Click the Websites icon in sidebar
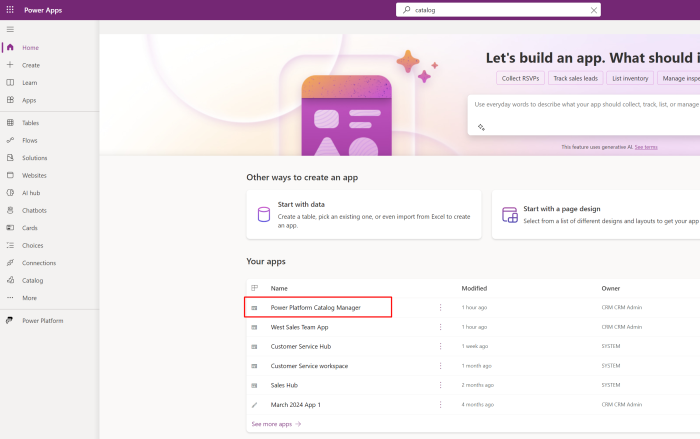700x439 pixels. pos(10,175)
